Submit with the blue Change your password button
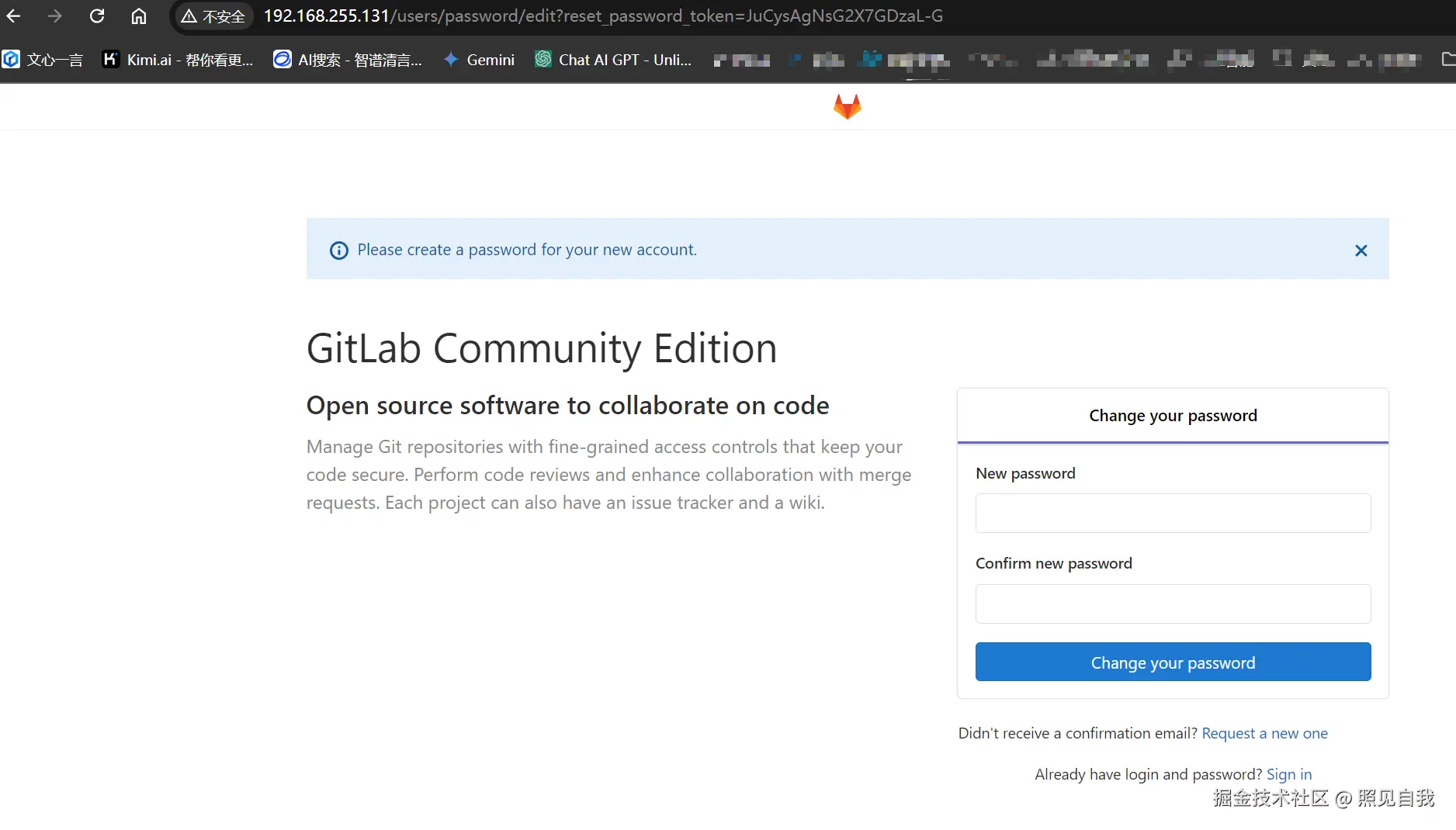Image resolution: width=1456 pixels, height=830 pixels. coord(1173,662)
